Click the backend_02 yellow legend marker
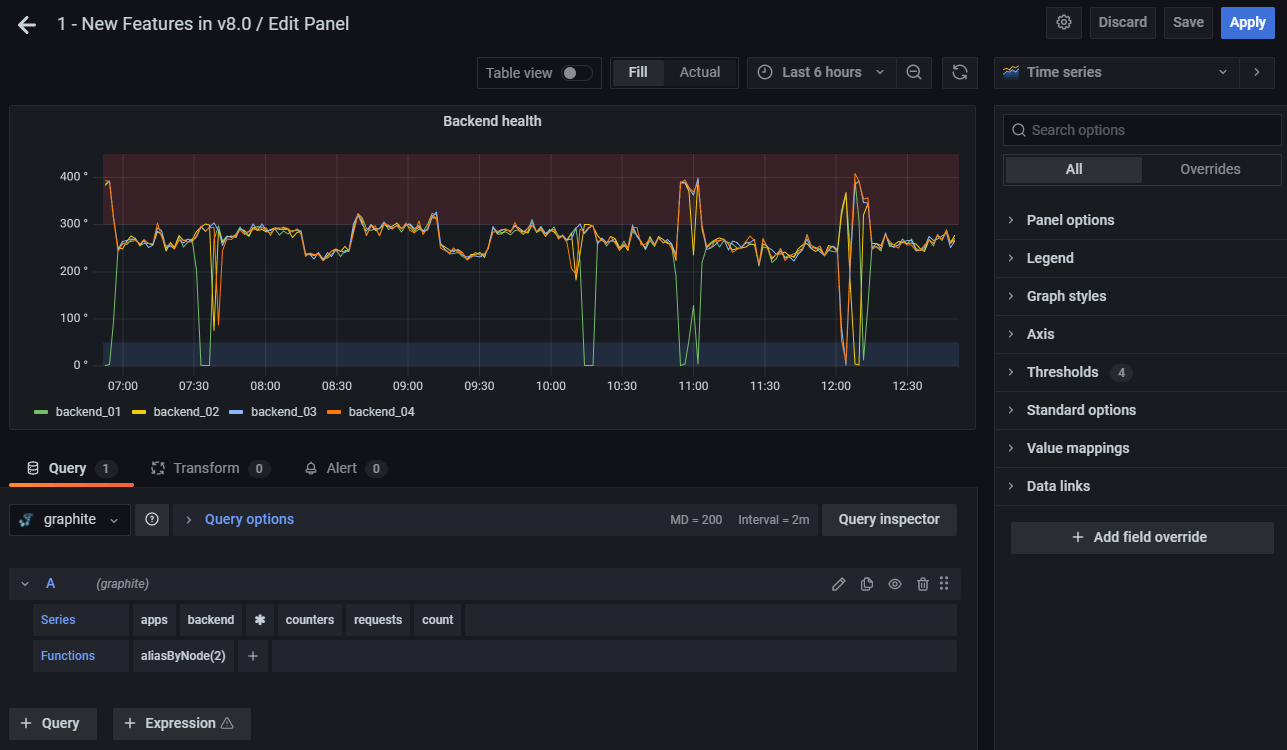This screenshot has width=1287, height=750. 141,411
